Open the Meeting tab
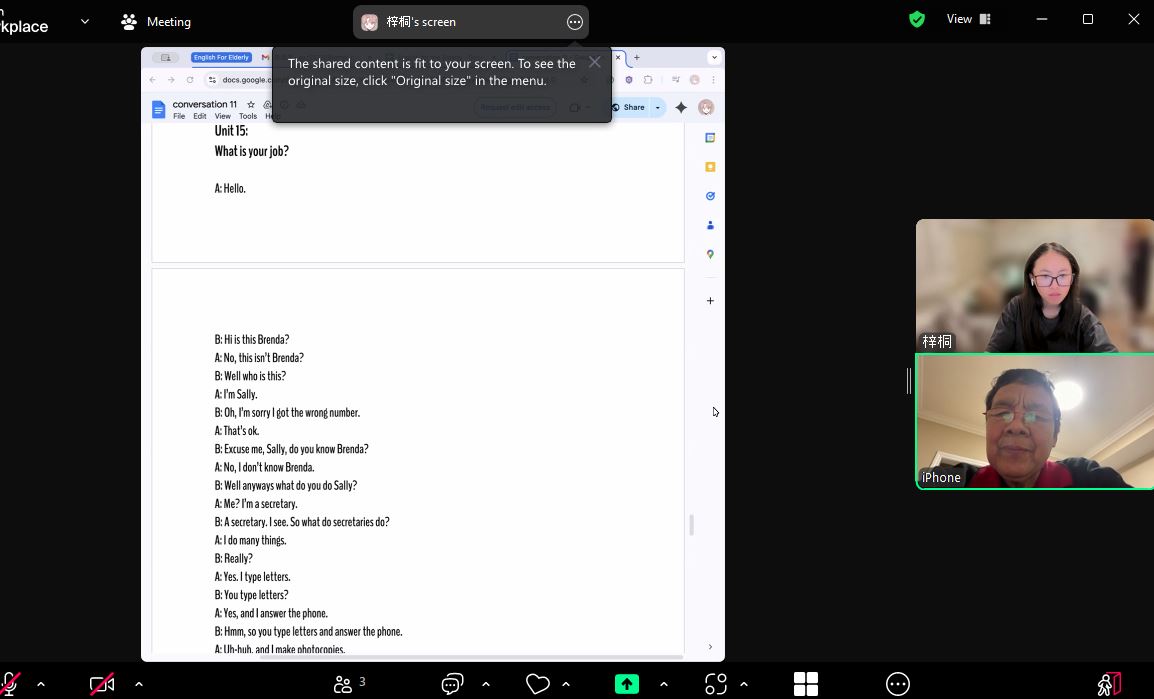 (156, 22)
